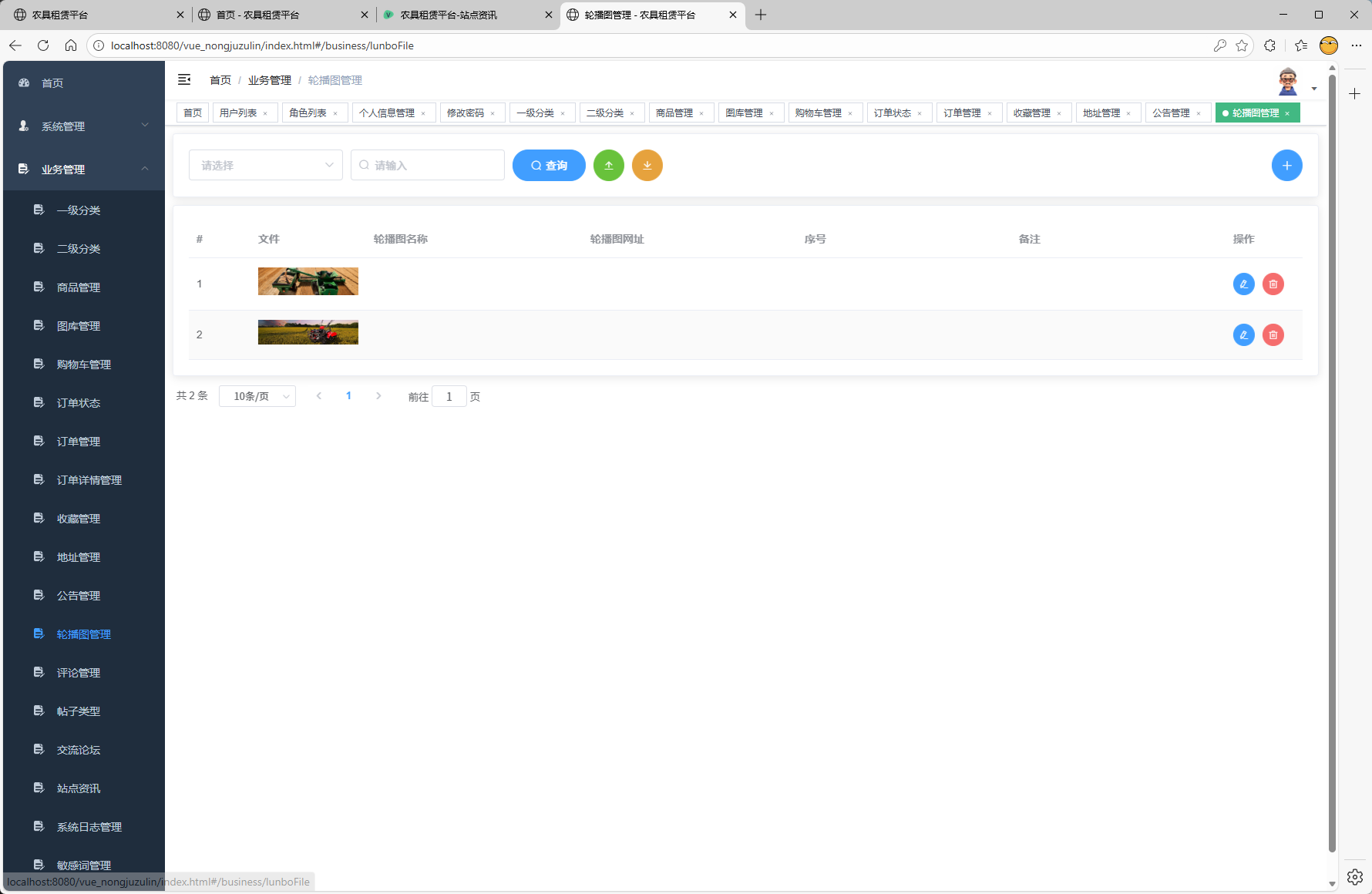Click the 请输入 search input field
1372x894 pixels.
click(428, 165)
